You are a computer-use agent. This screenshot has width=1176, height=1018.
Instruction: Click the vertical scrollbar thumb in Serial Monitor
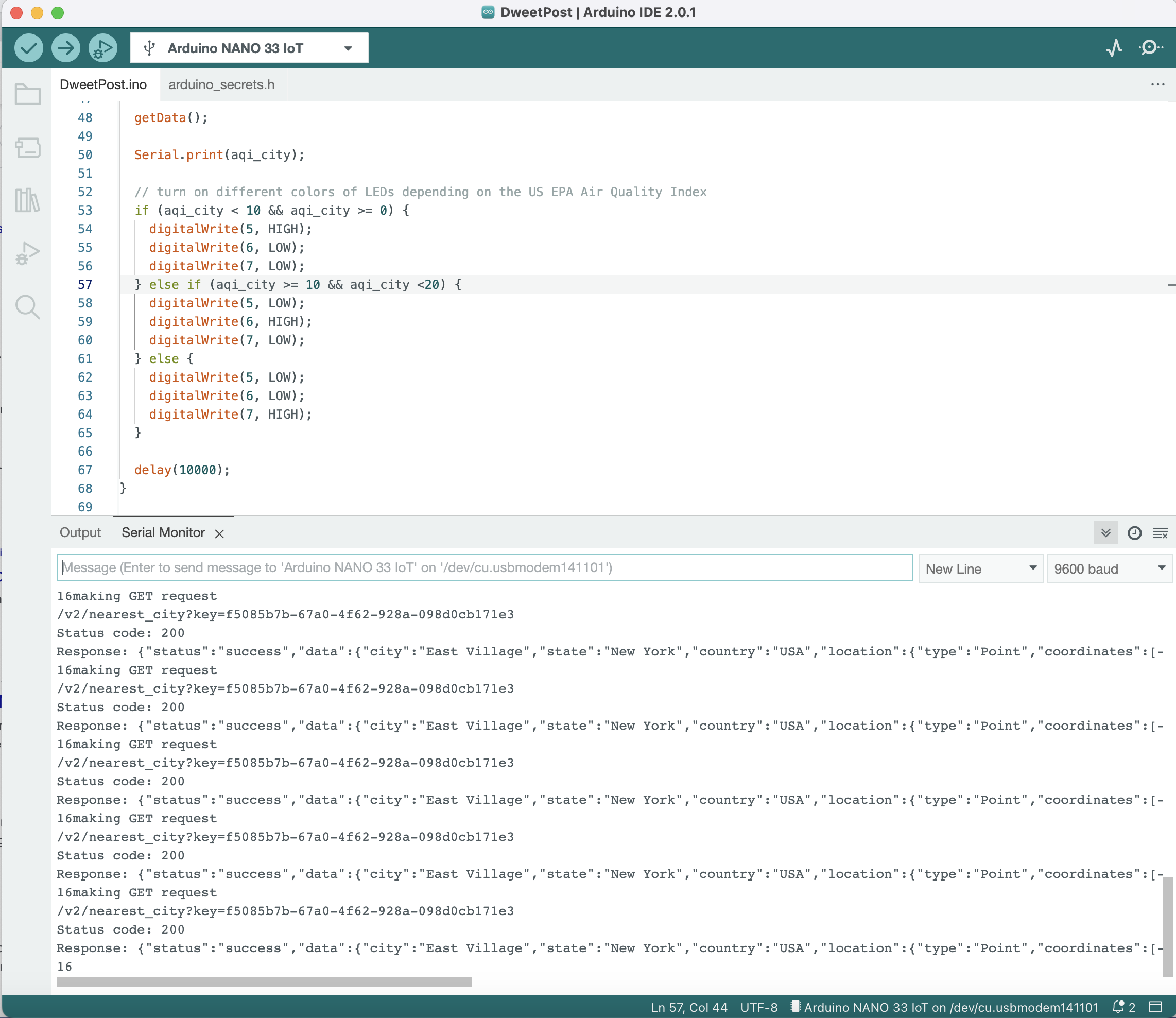[1167, 926]
